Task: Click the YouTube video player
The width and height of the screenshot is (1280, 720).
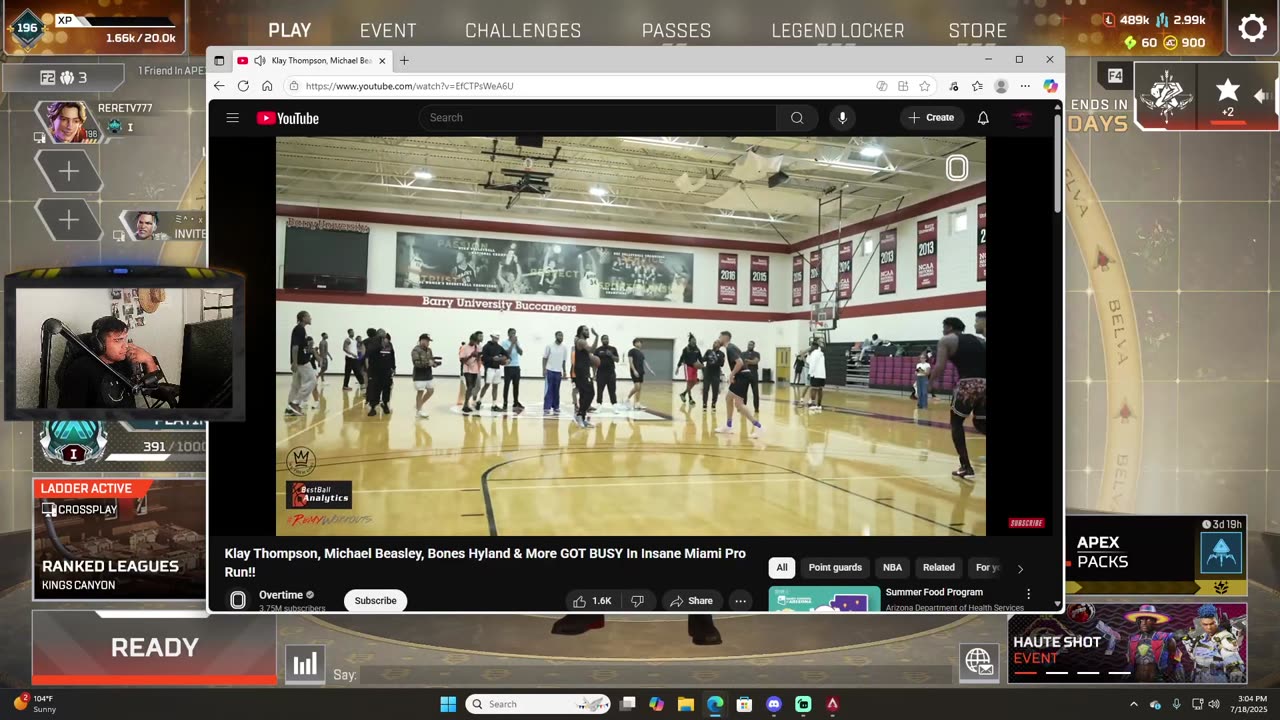Action: pos(631,336)
